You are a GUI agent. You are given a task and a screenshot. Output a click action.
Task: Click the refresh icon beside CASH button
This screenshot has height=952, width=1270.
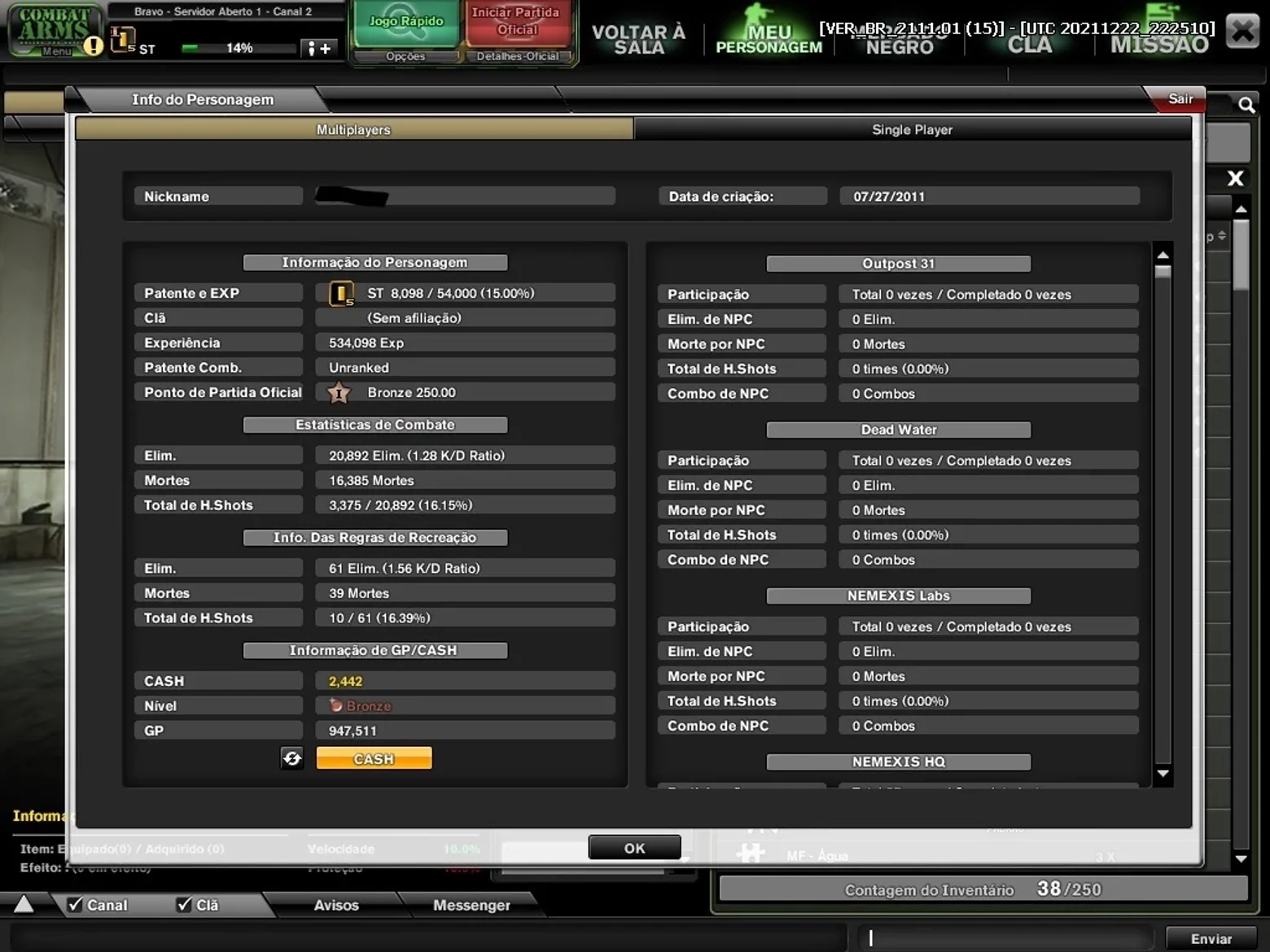[x=292, y=758]
